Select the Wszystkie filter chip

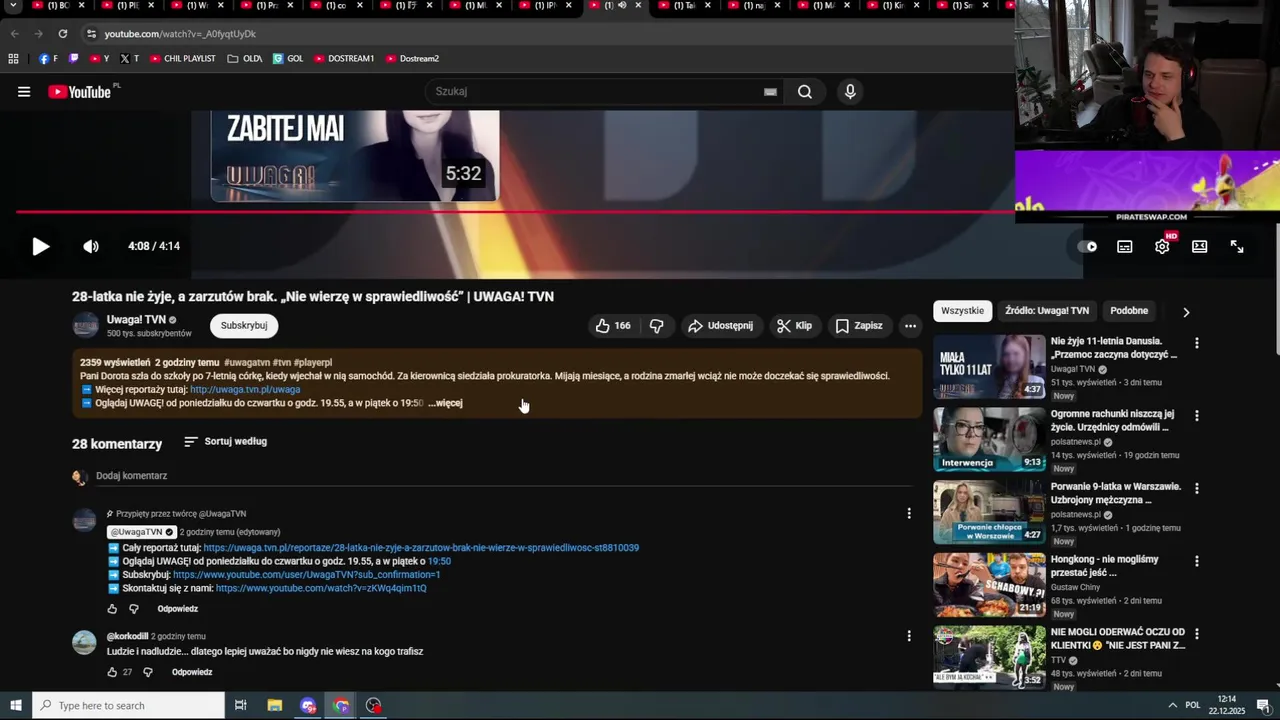tap(963, 311)
